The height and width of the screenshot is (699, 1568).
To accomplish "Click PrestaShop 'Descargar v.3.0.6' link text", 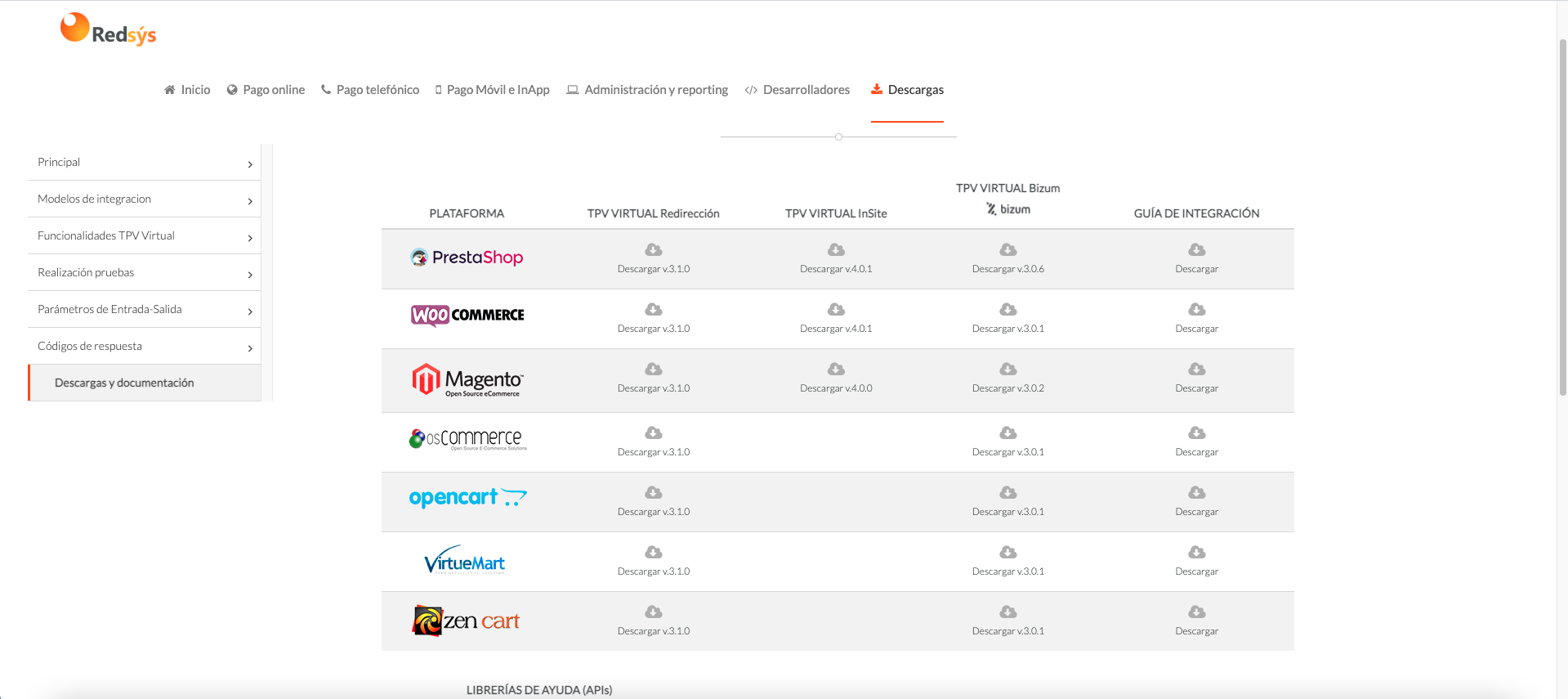I will pos(1008,269).
